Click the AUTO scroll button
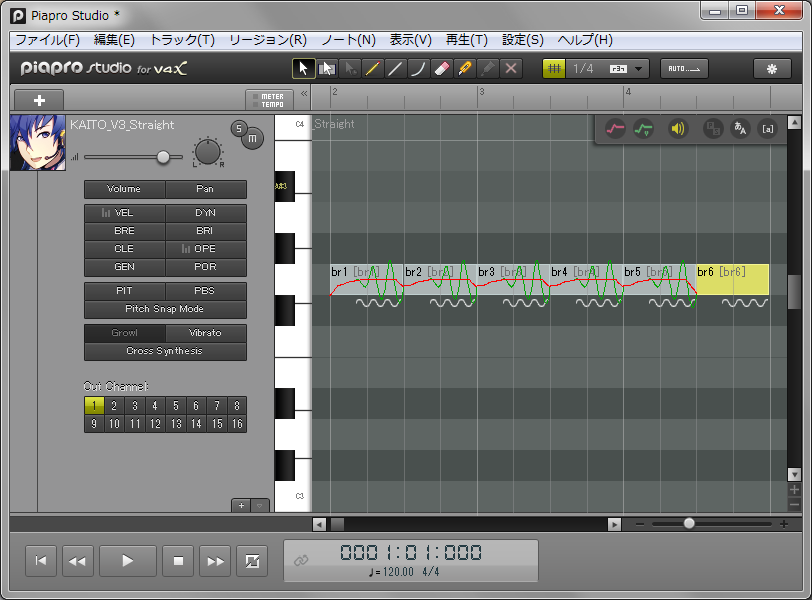This screenshot has width=812, height=600. [684, 68]
